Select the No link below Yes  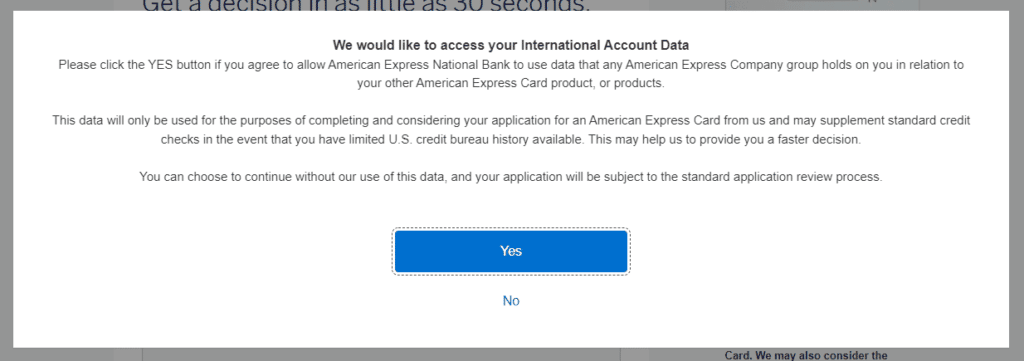tap(511, 301)
